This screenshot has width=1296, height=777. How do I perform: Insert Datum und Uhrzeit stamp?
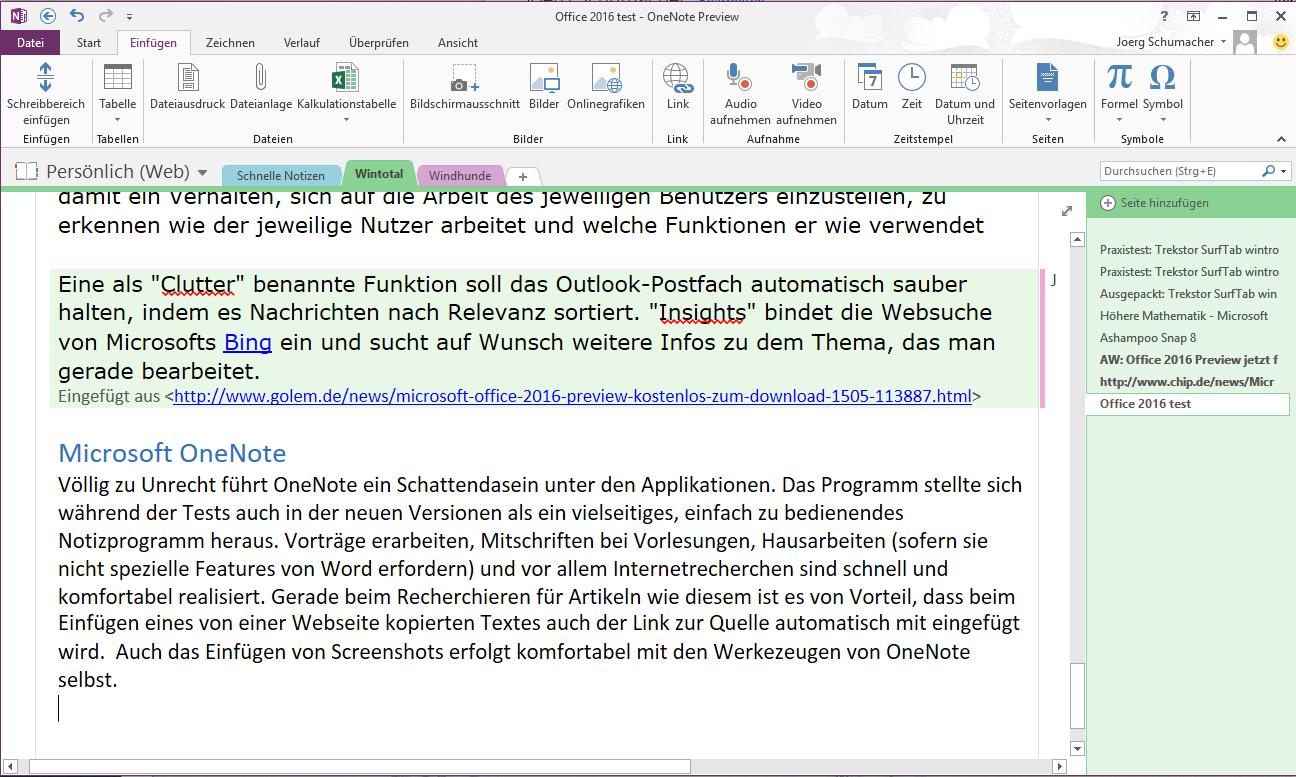[x=965, y=77]
